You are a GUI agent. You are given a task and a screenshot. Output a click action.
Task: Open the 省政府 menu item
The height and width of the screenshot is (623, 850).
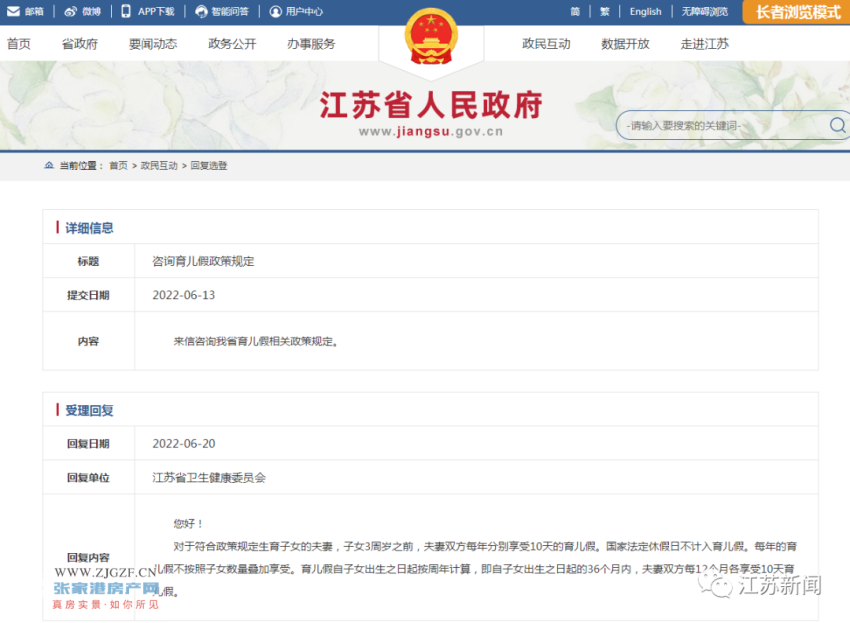click(80, 44)
